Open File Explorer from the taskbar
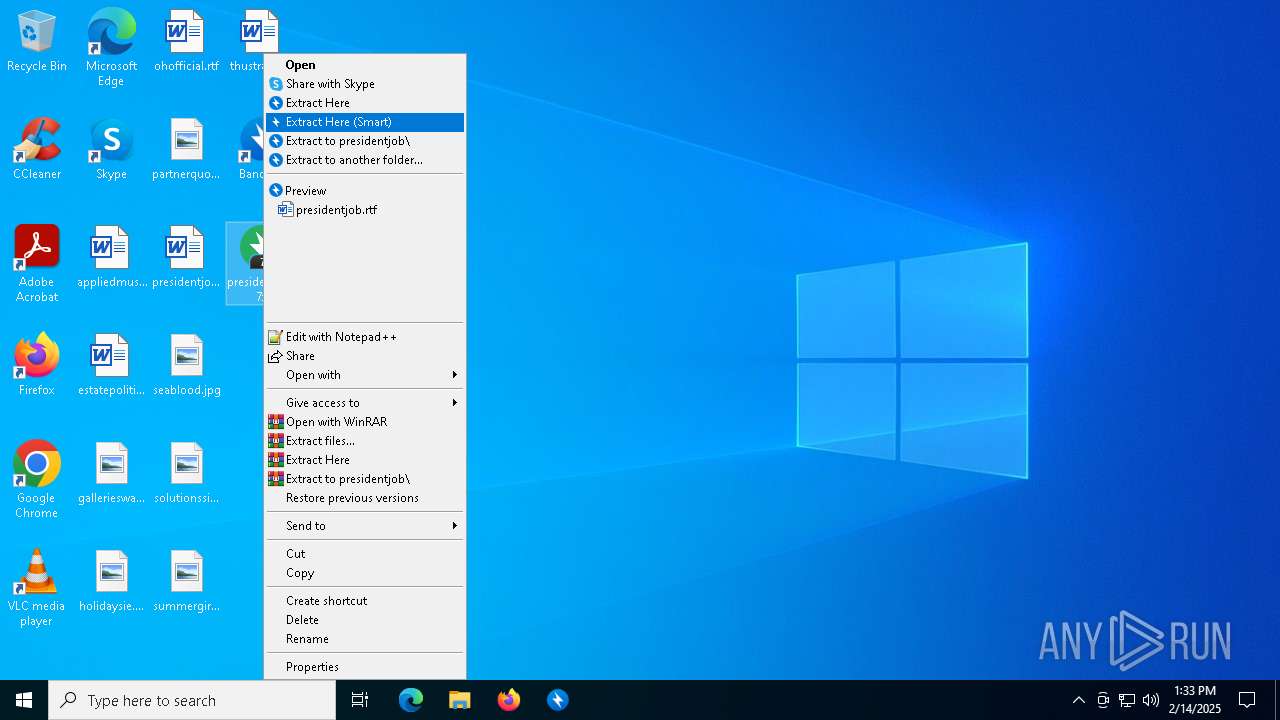 click(x=460, y=700)
